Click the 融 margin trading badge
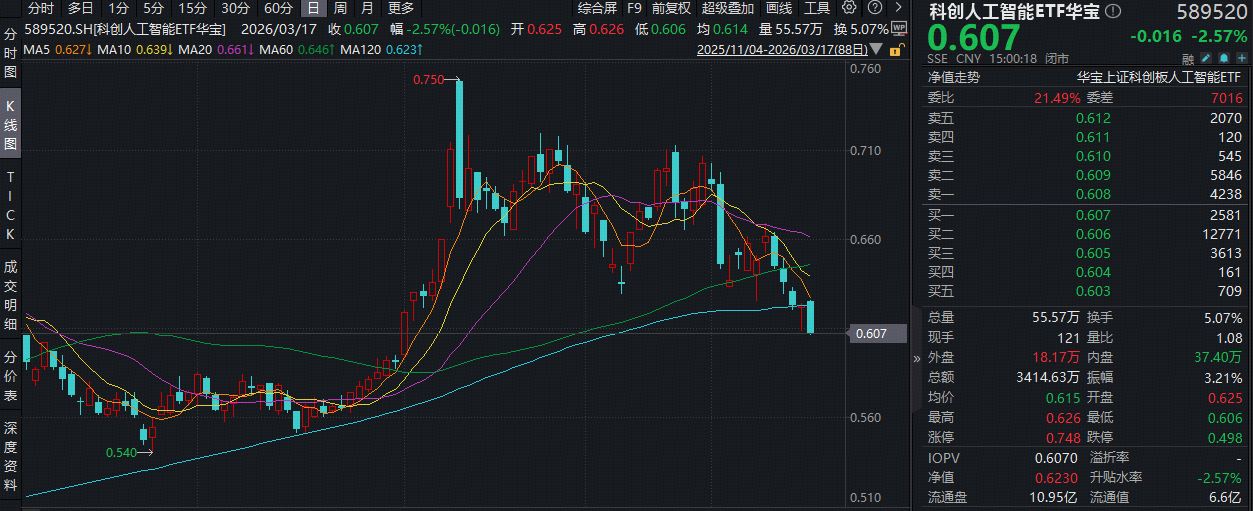The width and height of the screenshot is (1253, 511). [x=1188, y=59]
